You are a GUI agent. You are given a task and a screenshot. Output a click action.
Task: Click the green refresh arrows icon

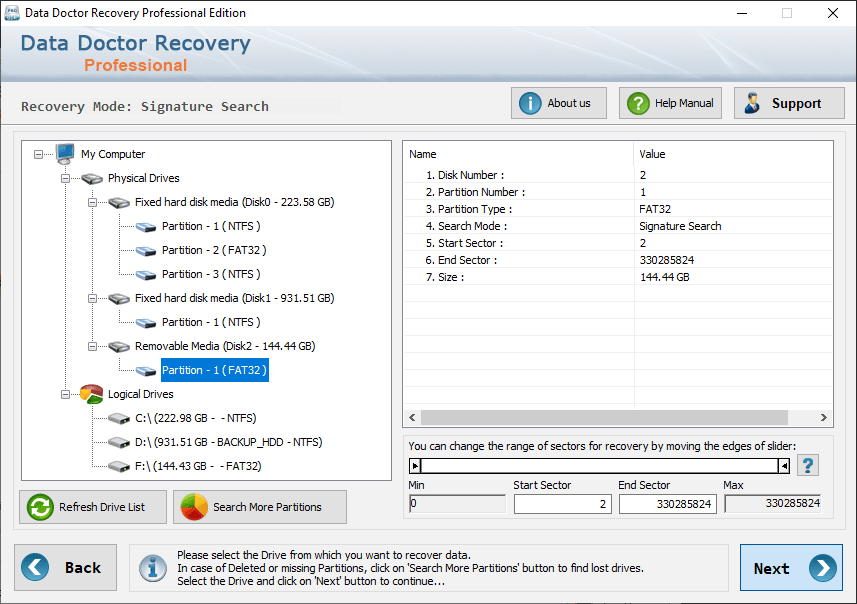click(40, 507)
